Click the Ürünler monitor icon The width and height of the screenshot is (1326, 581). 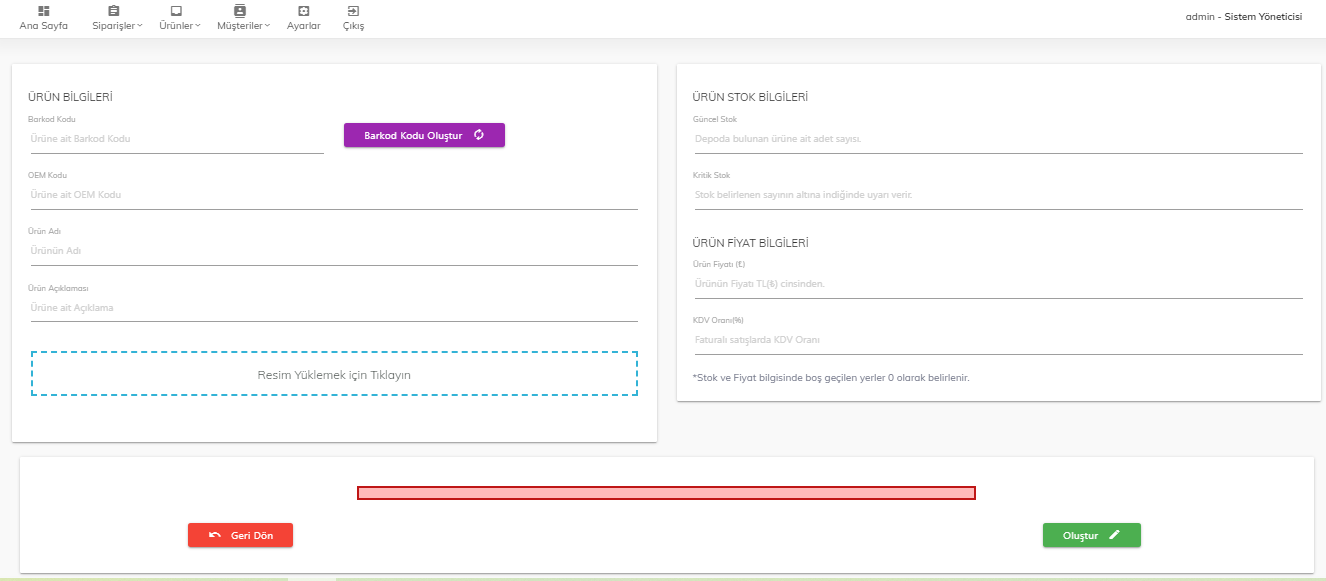[x=176, y=11]
